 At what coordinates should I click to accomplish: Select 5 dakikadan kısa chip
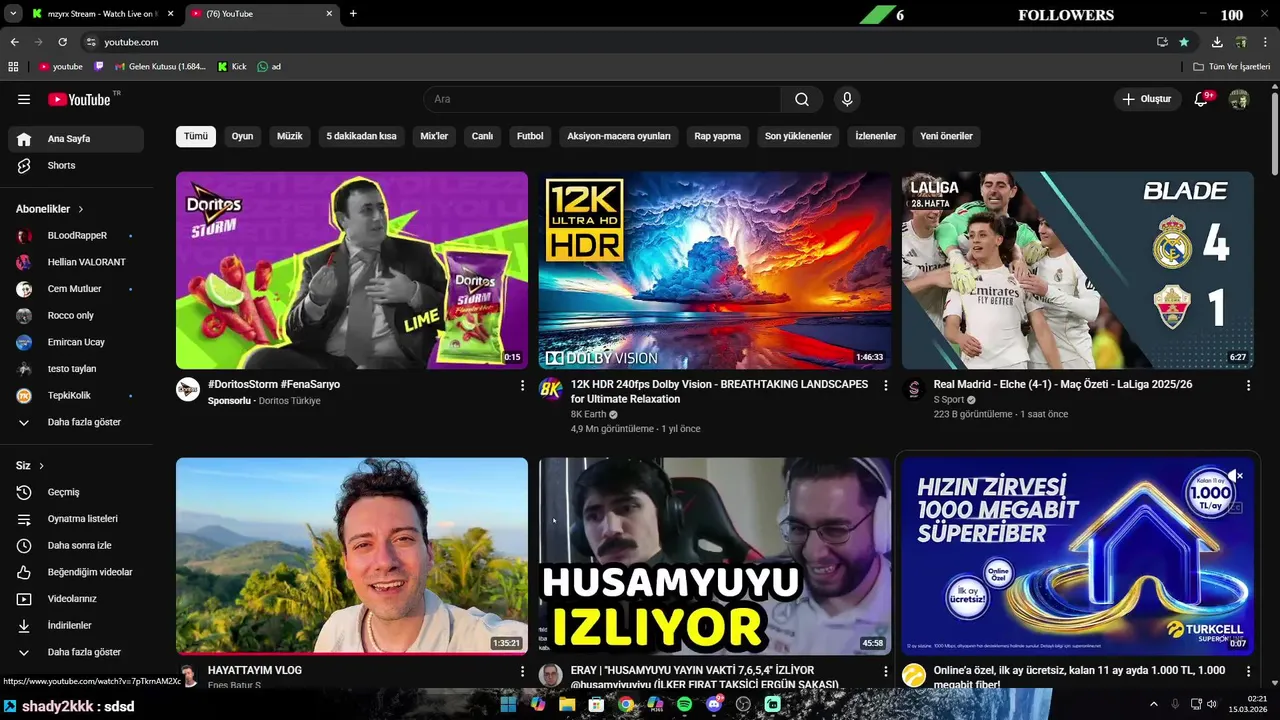pyautogui.click(x=361, y=136)
